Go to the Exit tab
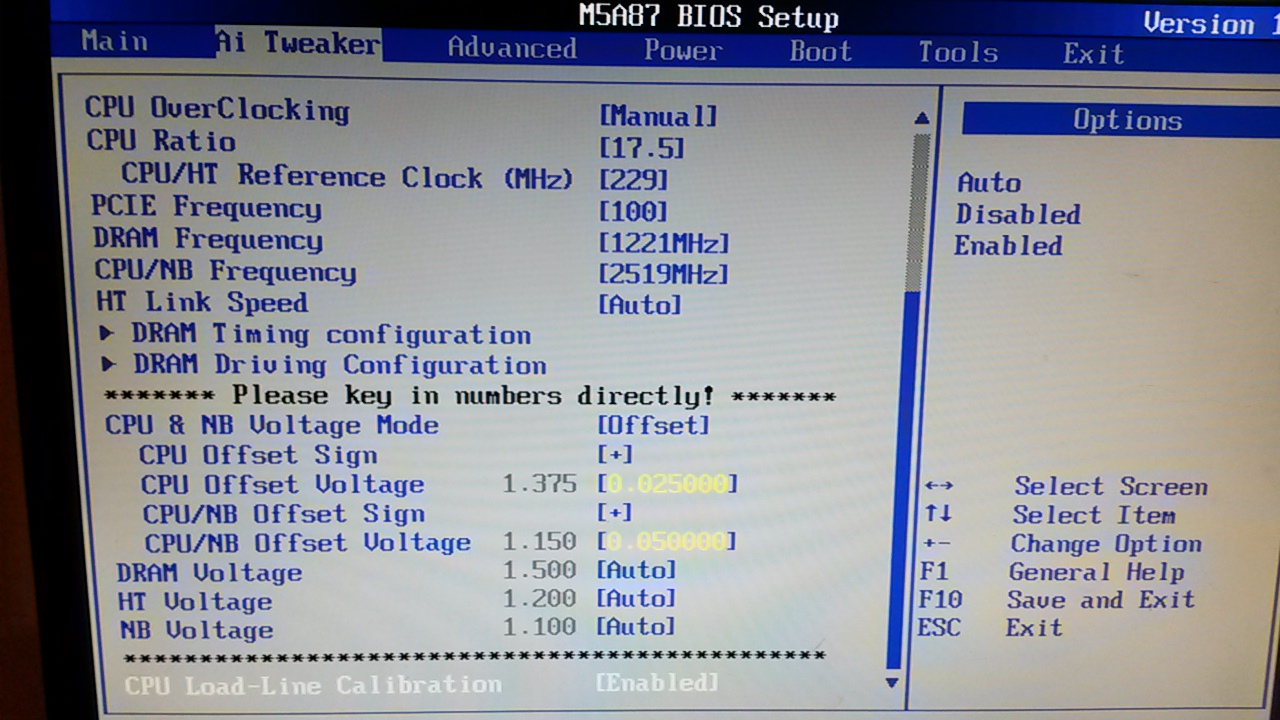Screen dimensions: 1280x720 click(1093, 53)
